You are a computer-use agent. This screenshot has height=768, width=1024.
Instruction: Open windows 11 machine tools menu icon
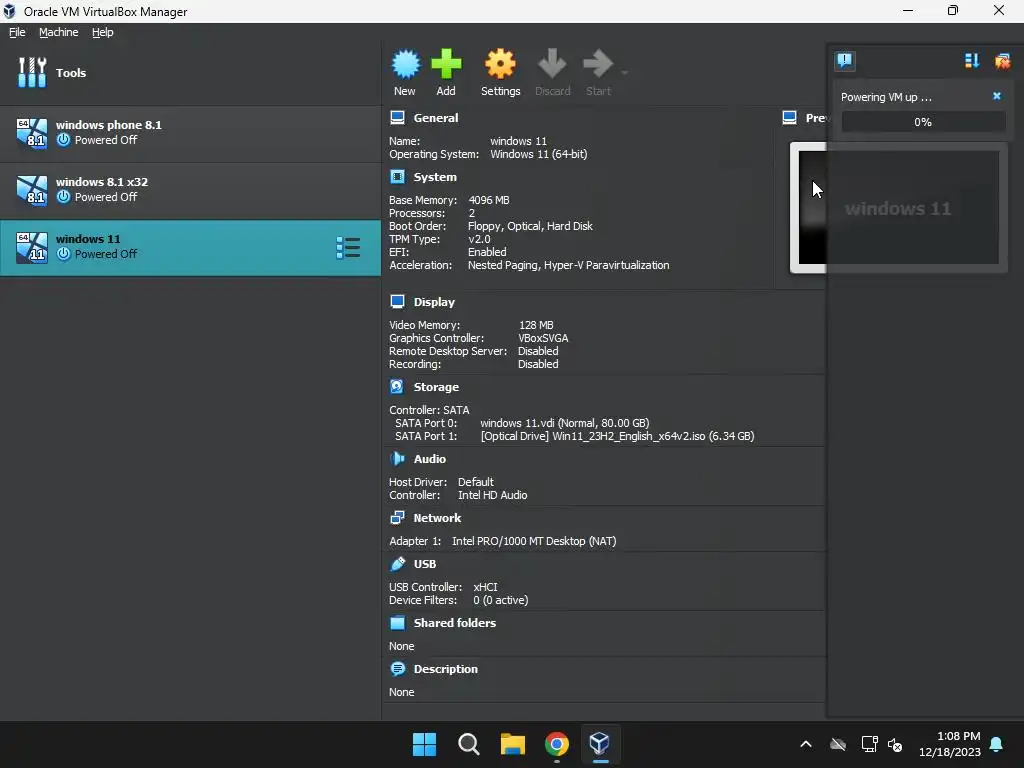348,248
